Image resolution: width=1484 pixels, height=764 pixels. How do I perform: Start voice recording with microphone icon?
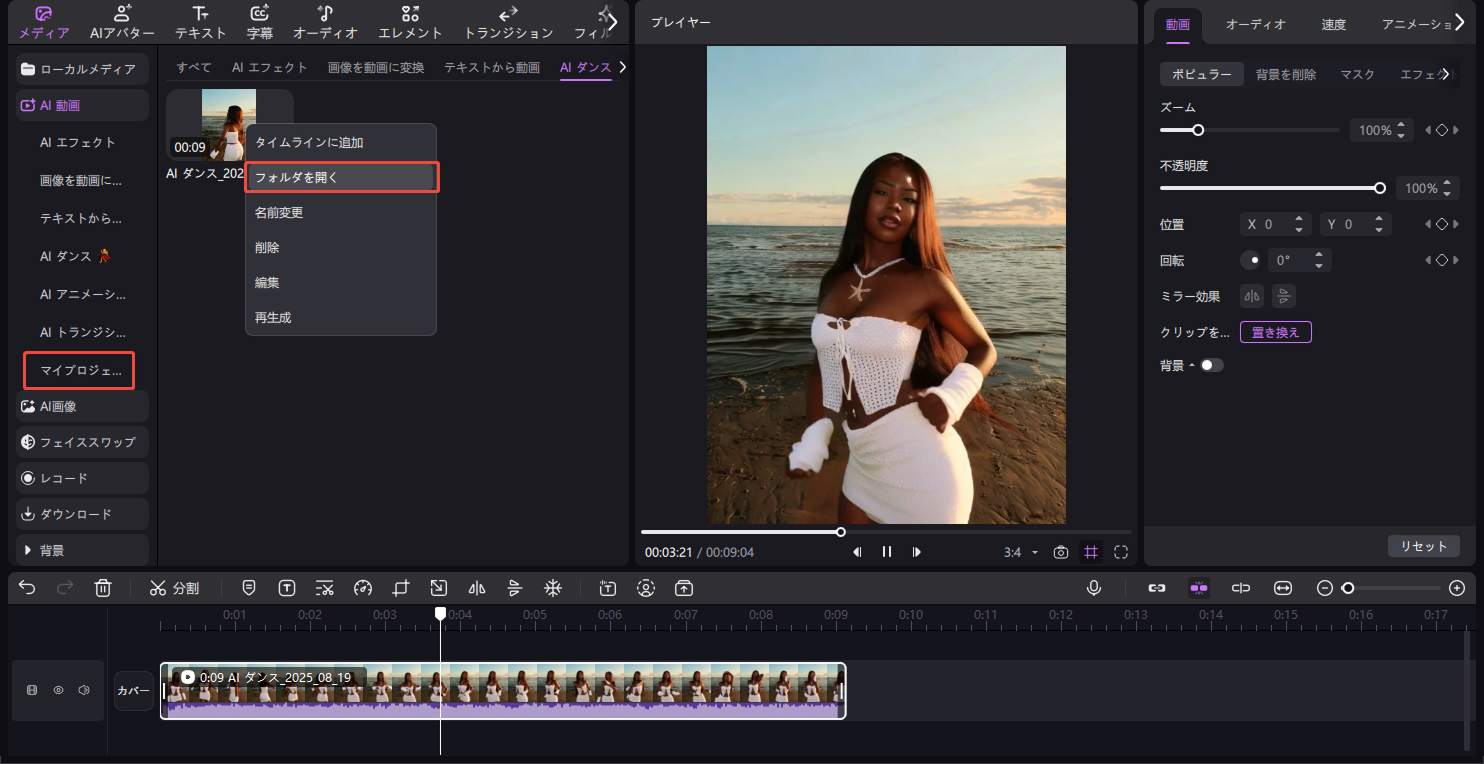(x=1094, y=588)
